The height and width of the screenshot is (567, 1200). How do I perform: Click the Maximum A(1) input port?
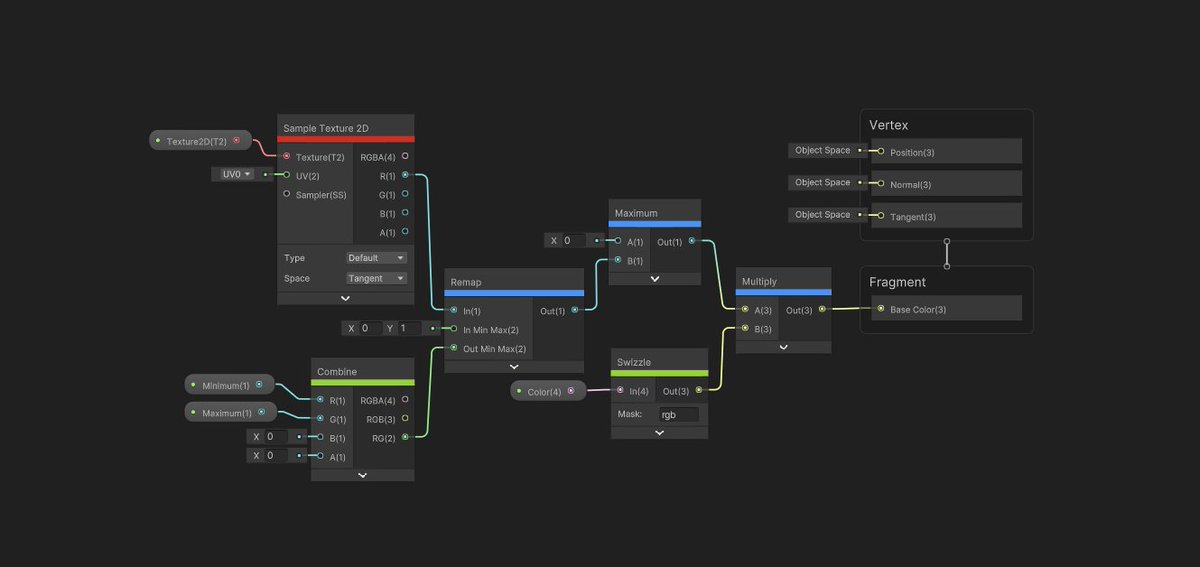pos(618,241)
